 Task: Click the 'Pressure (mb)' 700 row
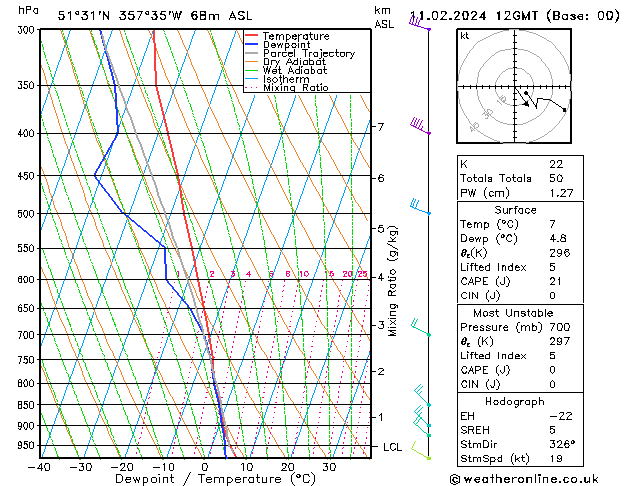(x=520, y=327)
